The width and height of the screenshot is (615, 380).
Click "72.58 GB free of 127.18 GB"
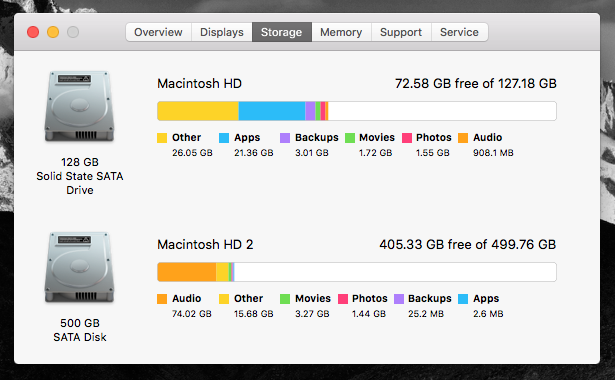tap(475, 84)
